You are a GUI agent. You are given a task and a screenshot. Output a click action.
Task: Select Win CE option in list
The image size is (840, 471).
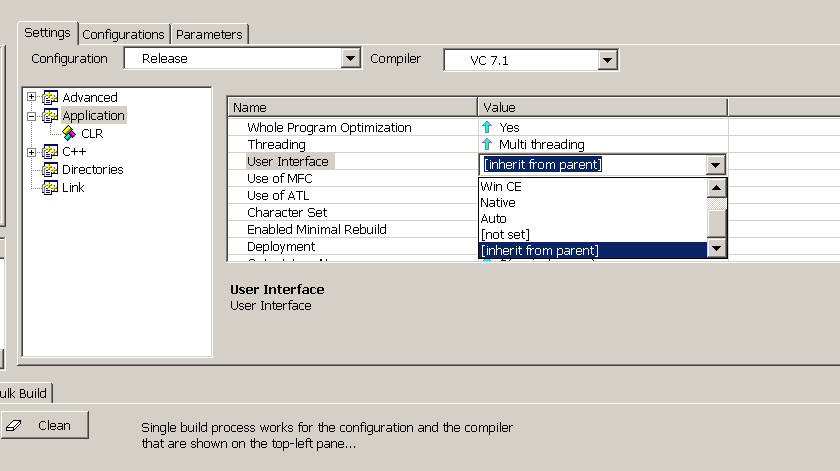coord(501,187)
